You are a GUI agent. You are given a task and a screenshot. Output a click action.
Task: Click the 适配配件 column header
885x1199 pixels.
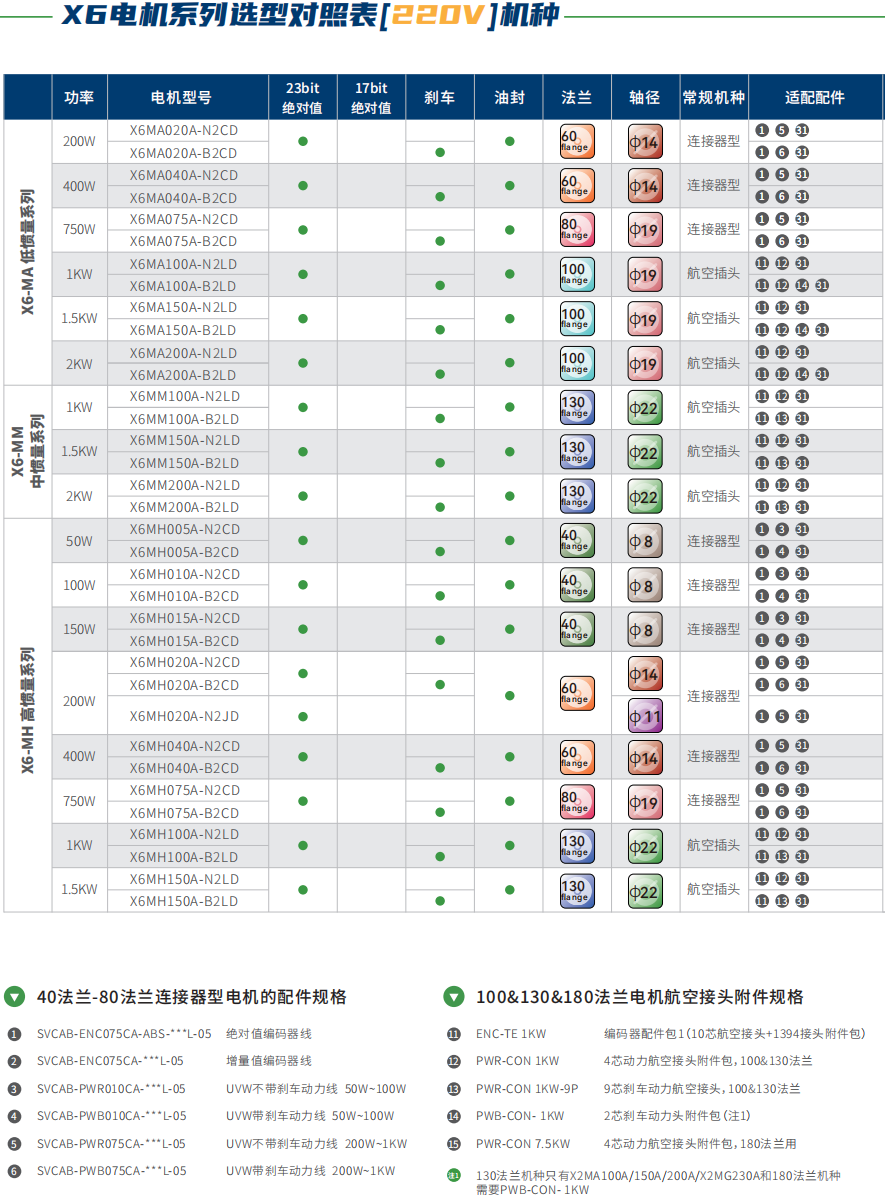tap(815, 98)
